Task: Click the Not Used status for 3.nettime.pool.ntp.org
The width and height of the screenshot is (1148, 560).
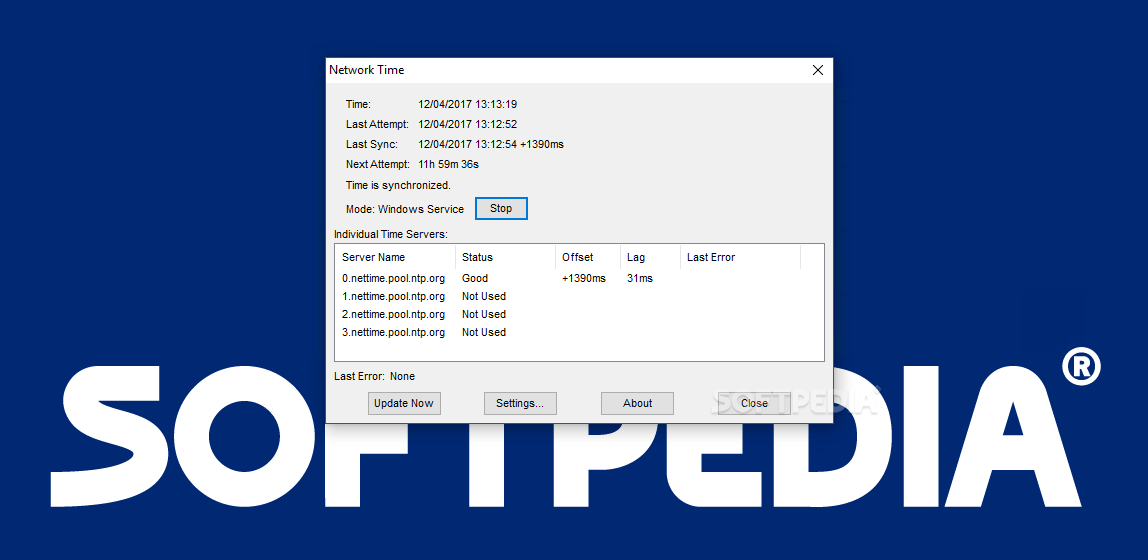Action: coord(484,332)
